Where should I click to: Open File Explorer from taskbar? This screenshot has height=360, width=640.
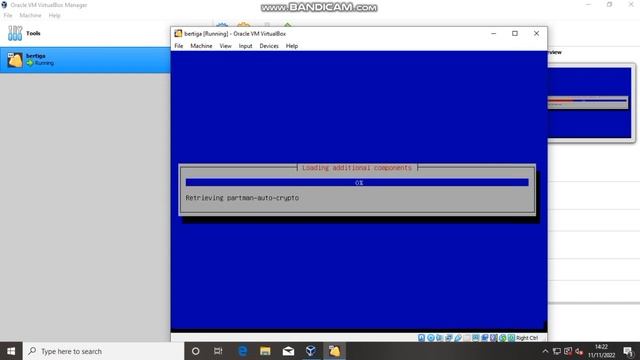tap(265, 351)
